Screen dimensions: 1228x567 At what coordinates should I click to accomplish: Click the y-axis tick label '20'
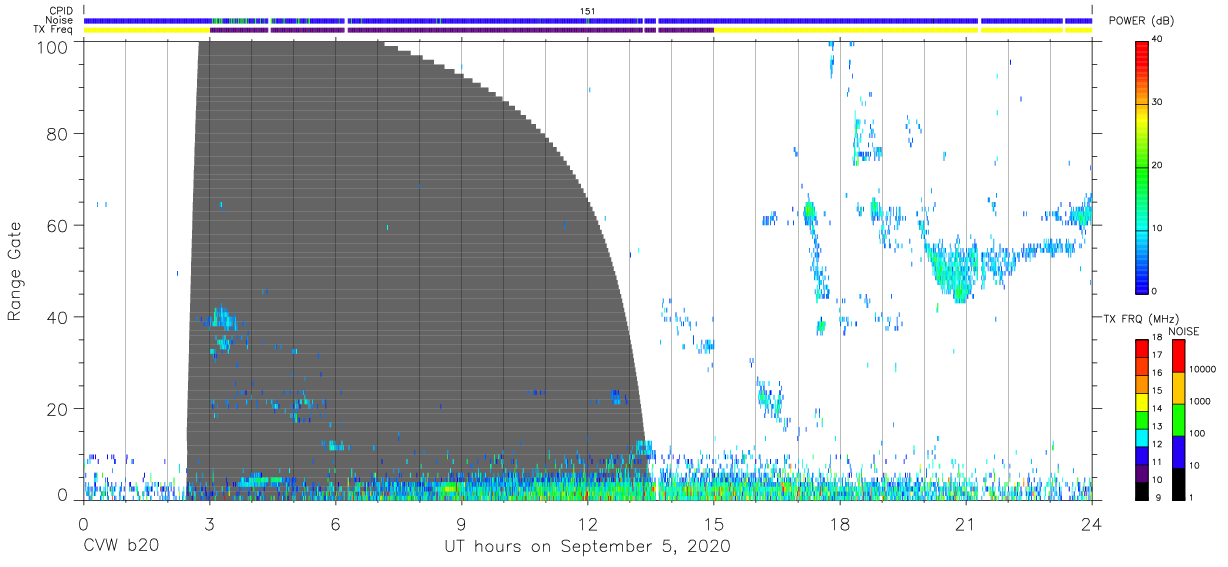59,409
